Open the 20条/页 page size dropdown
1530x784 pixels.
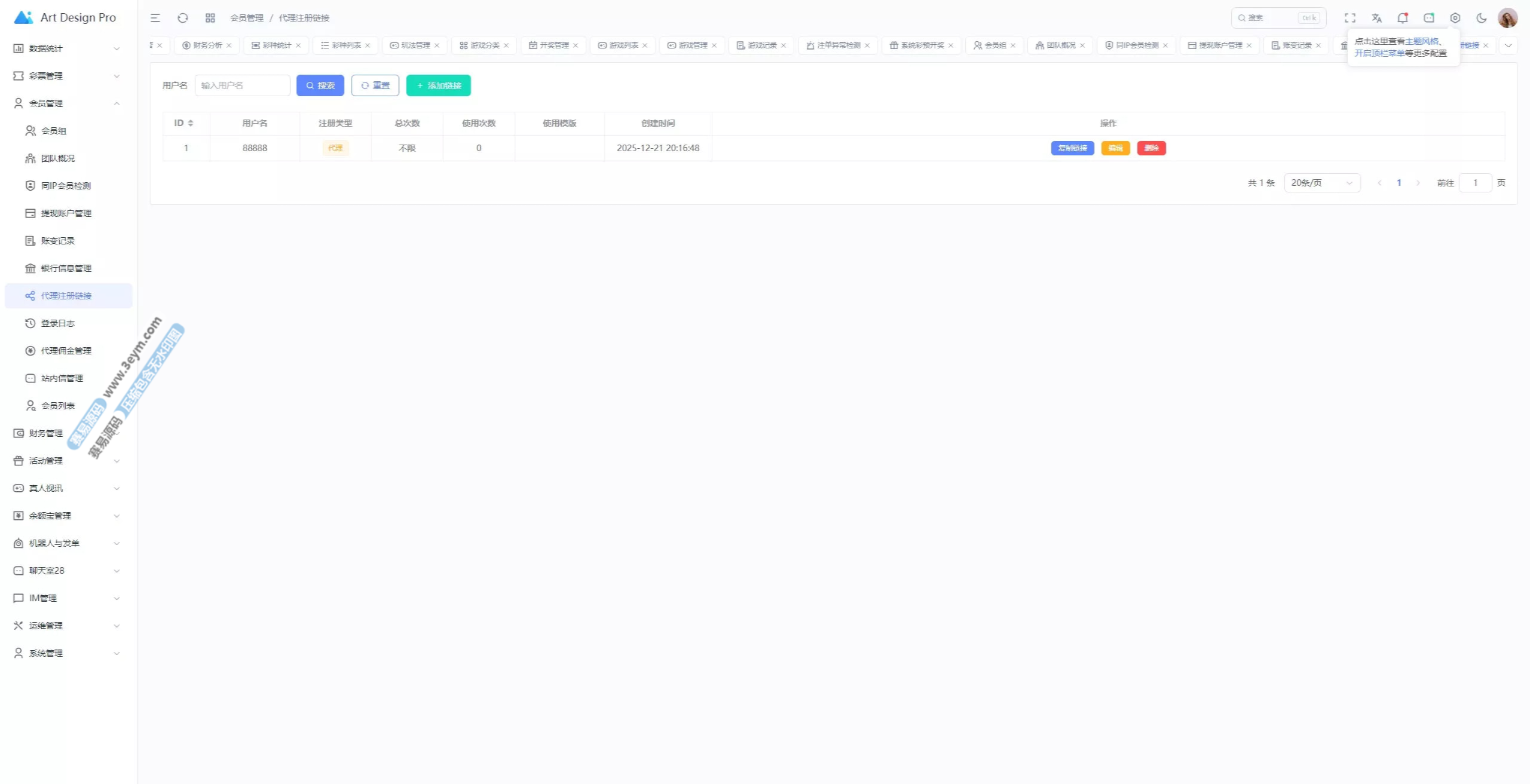coord(1321,183)
